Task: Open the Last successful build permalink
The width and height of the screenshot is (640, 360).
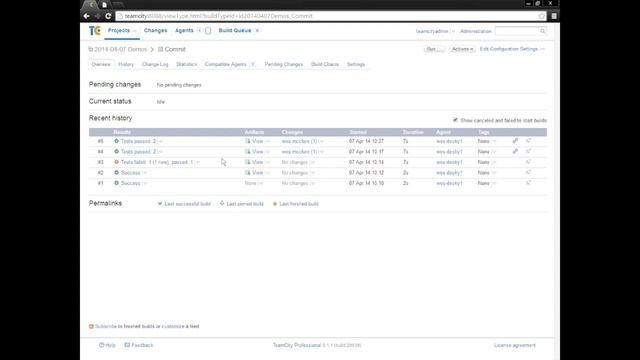Action: point(187,204)
